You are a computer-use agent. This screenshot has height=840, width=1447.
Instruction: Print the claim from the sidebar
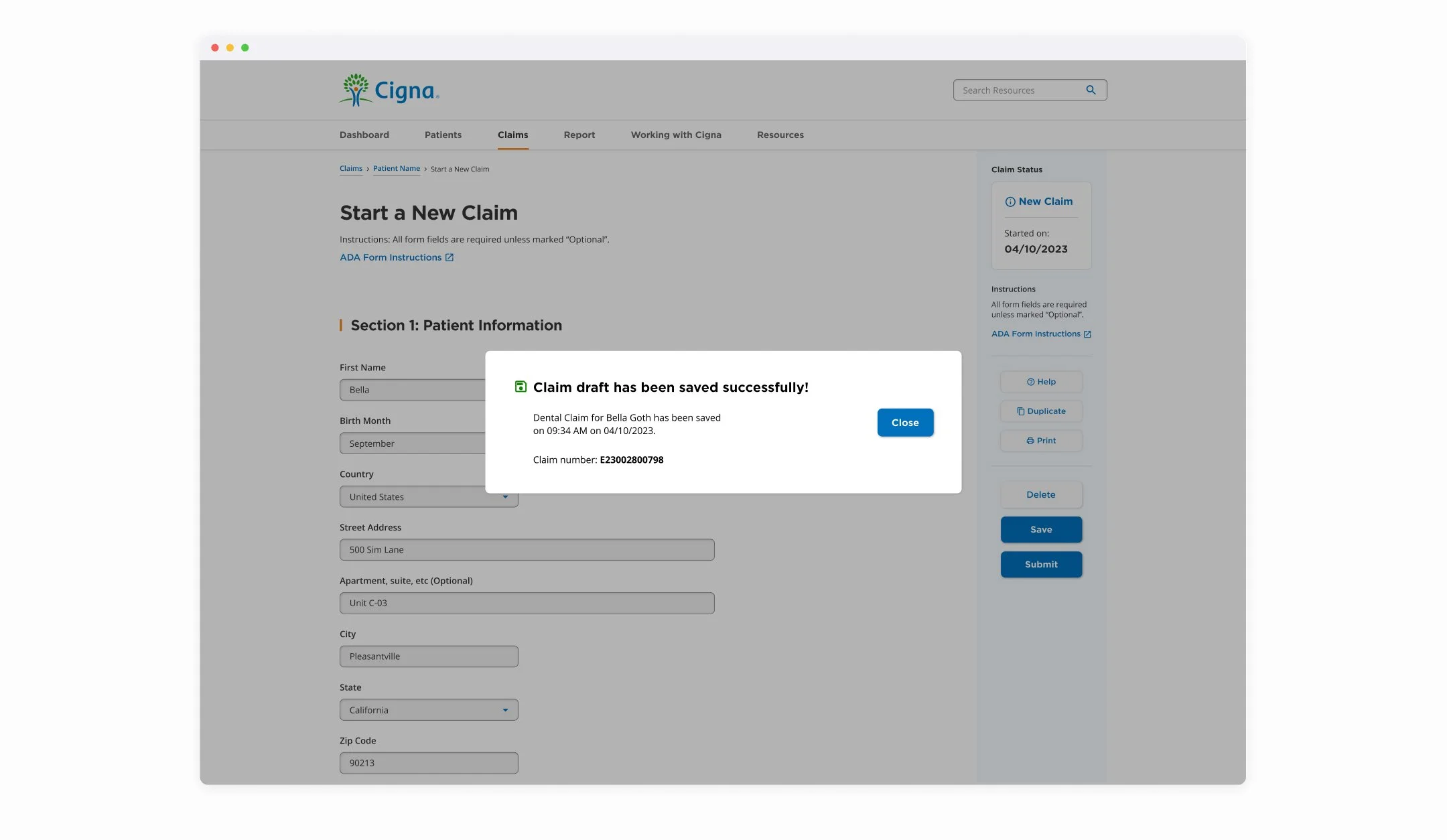pos(1041,441)
